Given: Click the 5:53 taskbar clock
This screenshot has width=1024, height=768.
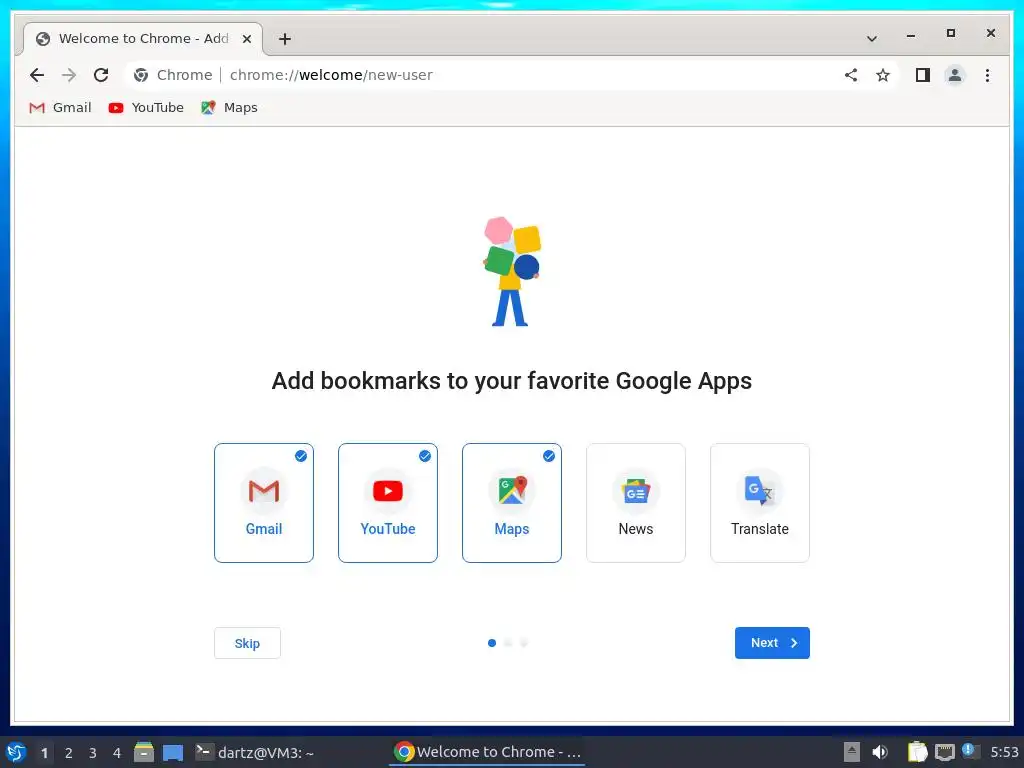Looking at the screenshot, I should click(x=1004, y=752).
